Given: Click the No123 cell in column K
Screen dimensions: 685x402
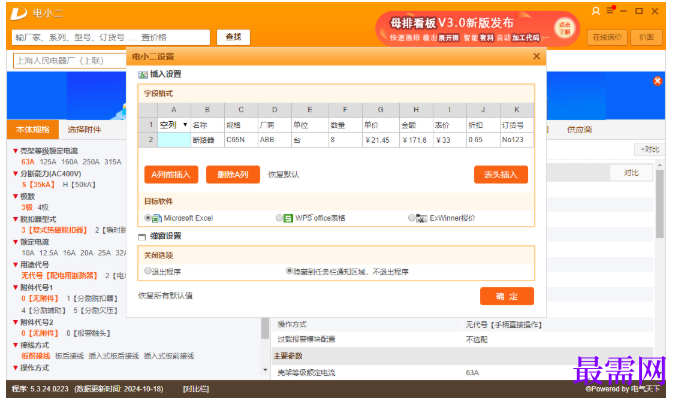Looking at the screenshot, I should point(516,140).
